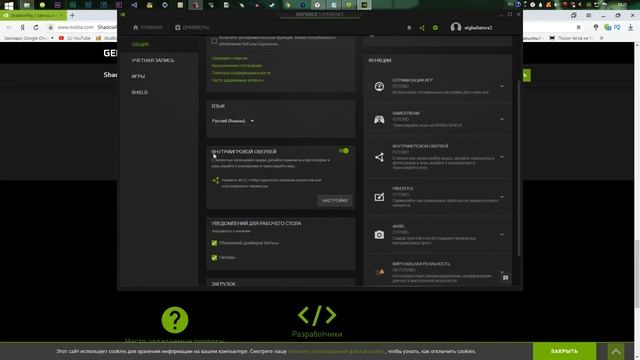Open the Разработчики link on webpage

[x=317, y=334]
